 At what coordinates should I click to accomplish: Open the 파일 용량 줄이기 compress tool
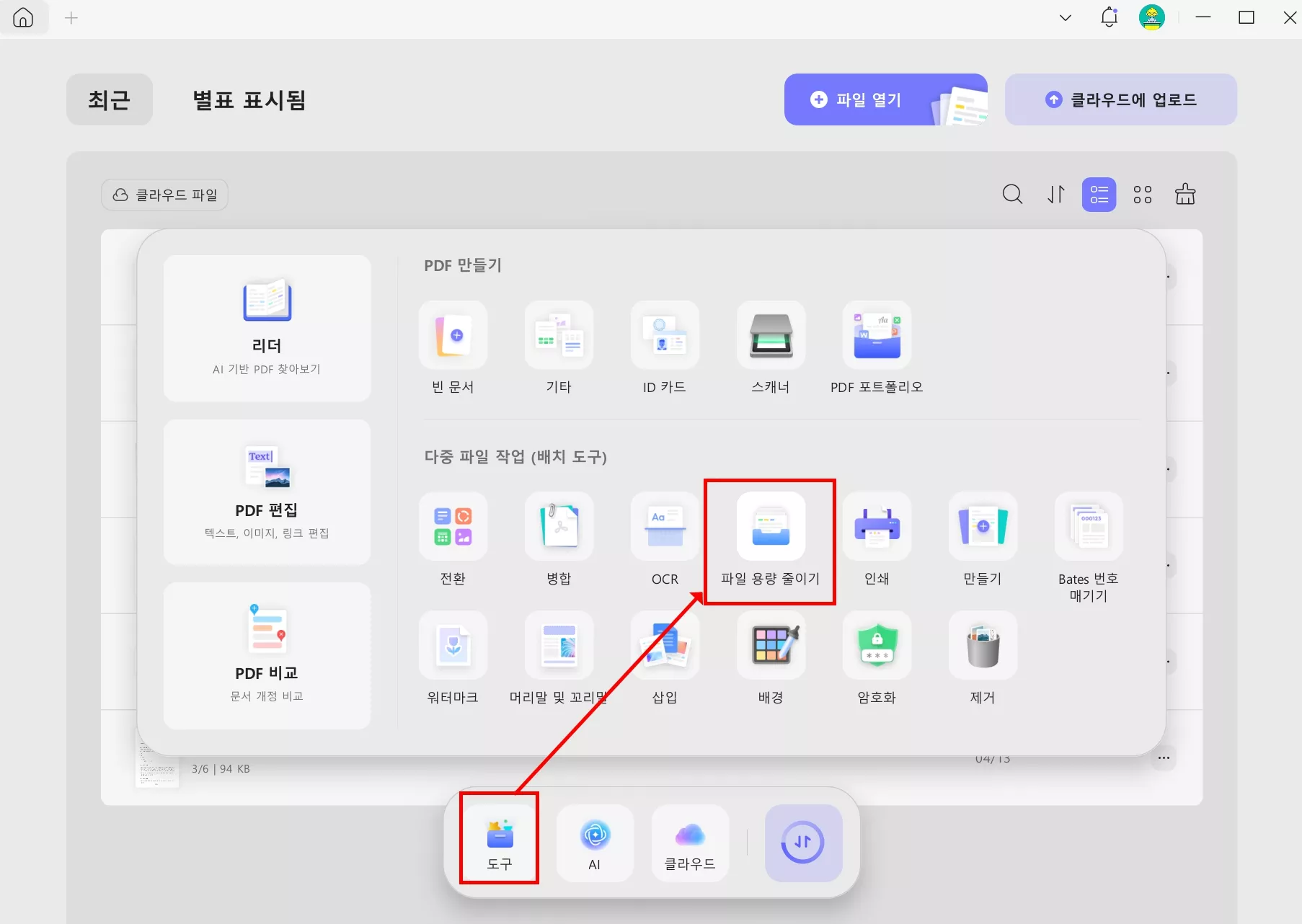pos(769,540)
